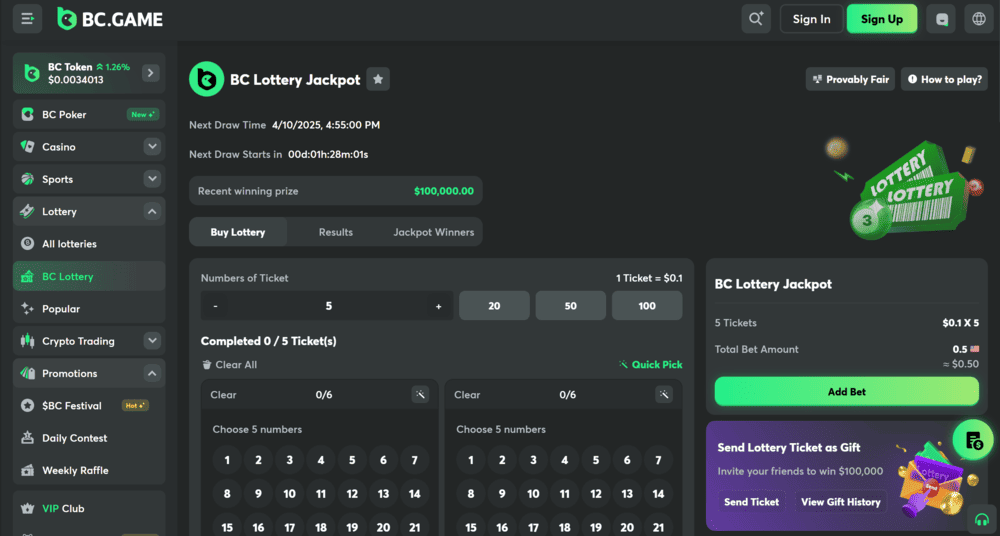
Task: Set ticket count to 50
Action: pos(571,306)
